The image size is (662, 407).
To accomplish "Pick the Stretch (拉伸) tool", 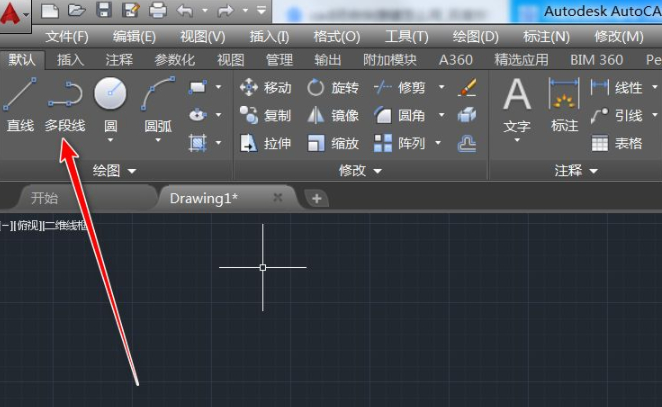I will click(x=266, y=143).
